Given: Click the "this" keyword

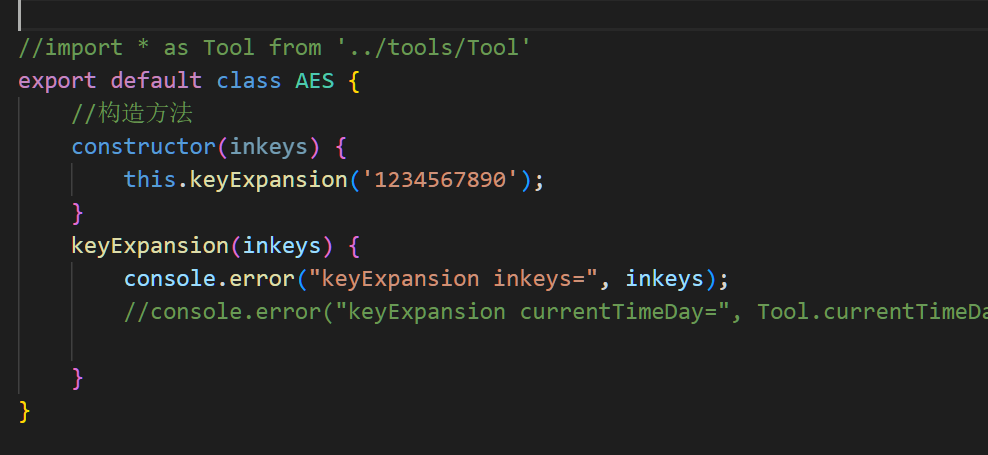Looking at the screenshot, I should pos(149,179).
